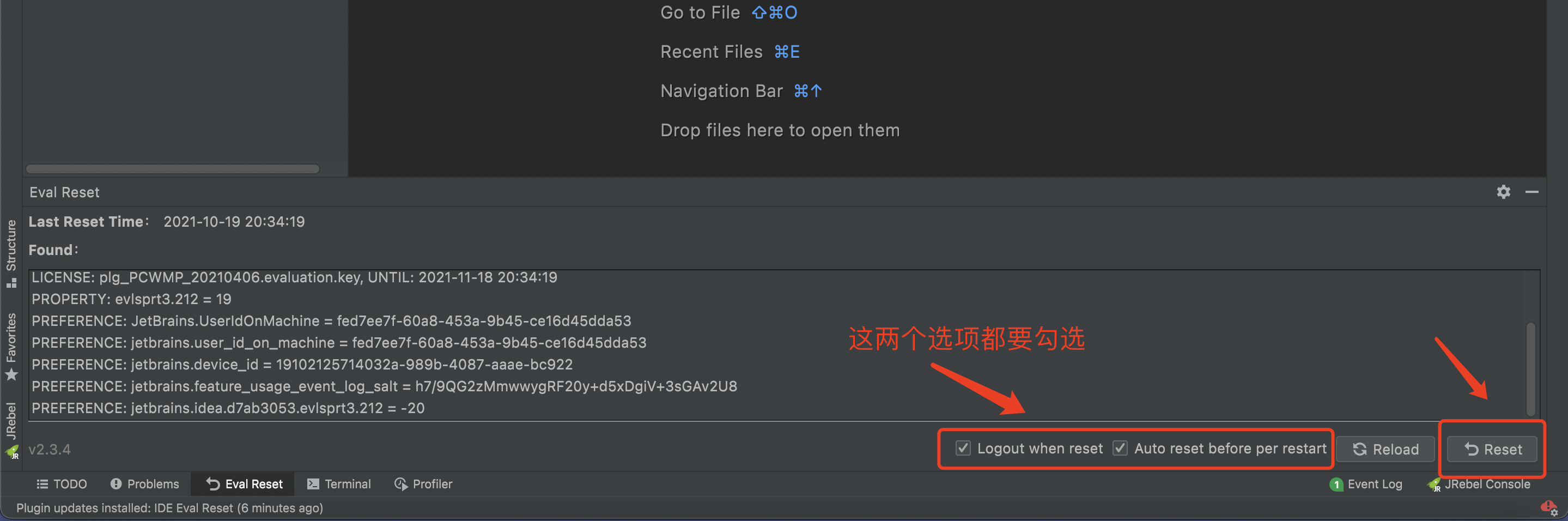
Task: Open the JRebel side panel
Action: pyautogui.click(x=11, y=429)
